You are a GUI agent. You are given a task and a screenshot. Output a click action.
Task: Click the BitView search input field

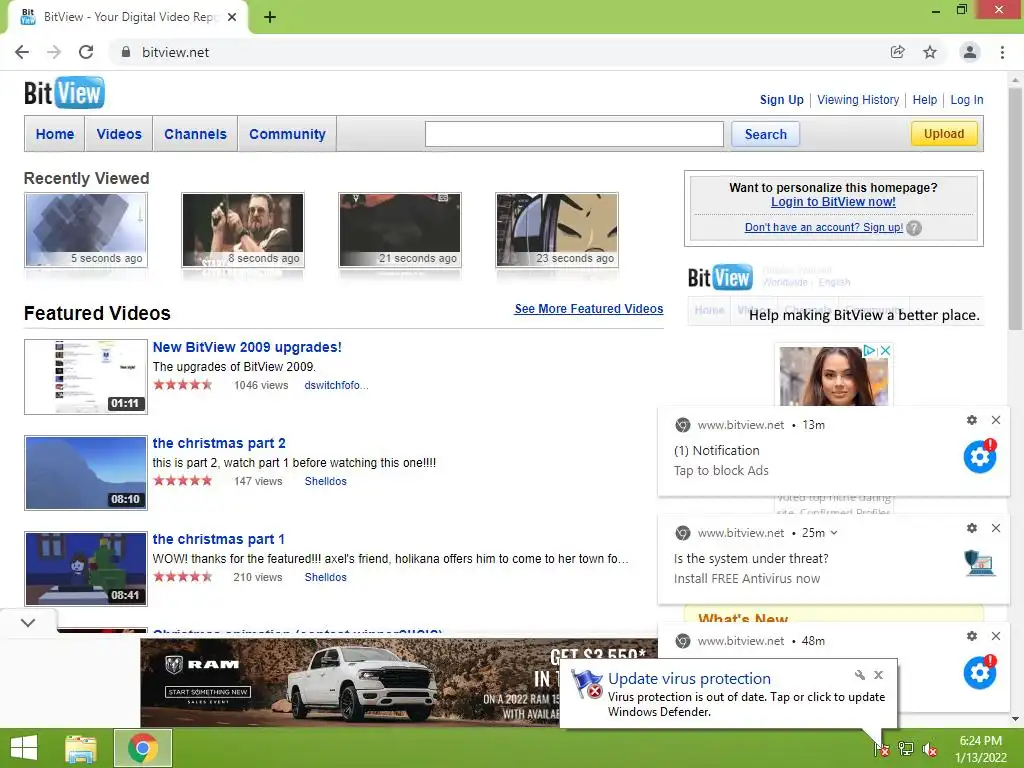click(574, 134)
